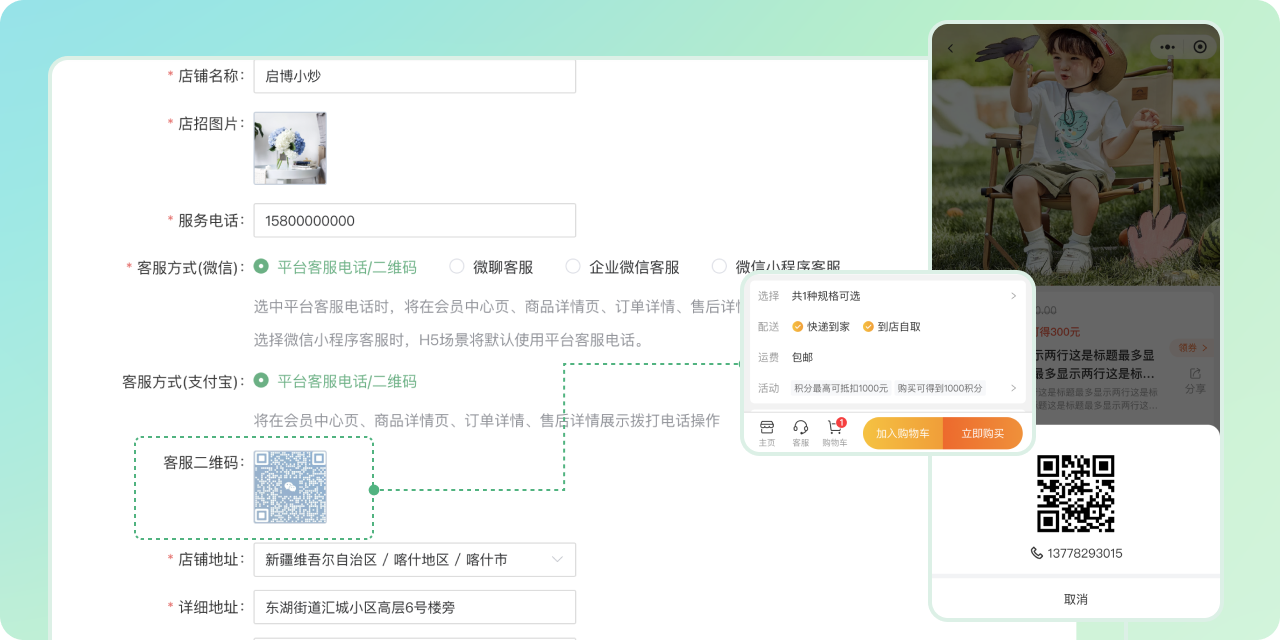Expand the 活动 promotions row chevron
Image resolution: width=1280 pixels, height=640 pixels.
point(1013,388)
